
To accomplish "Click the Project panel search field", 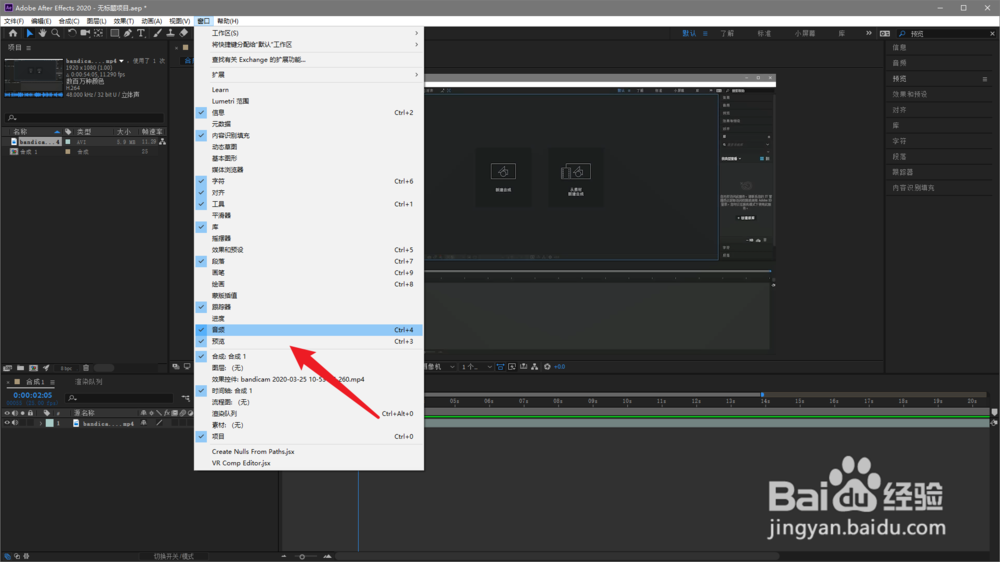I will (85, 118).
